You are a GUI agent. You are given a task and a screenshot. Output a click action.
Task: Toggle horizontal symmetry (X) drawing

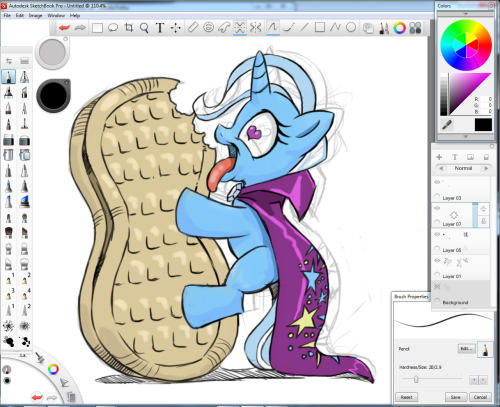pos(255,27)
